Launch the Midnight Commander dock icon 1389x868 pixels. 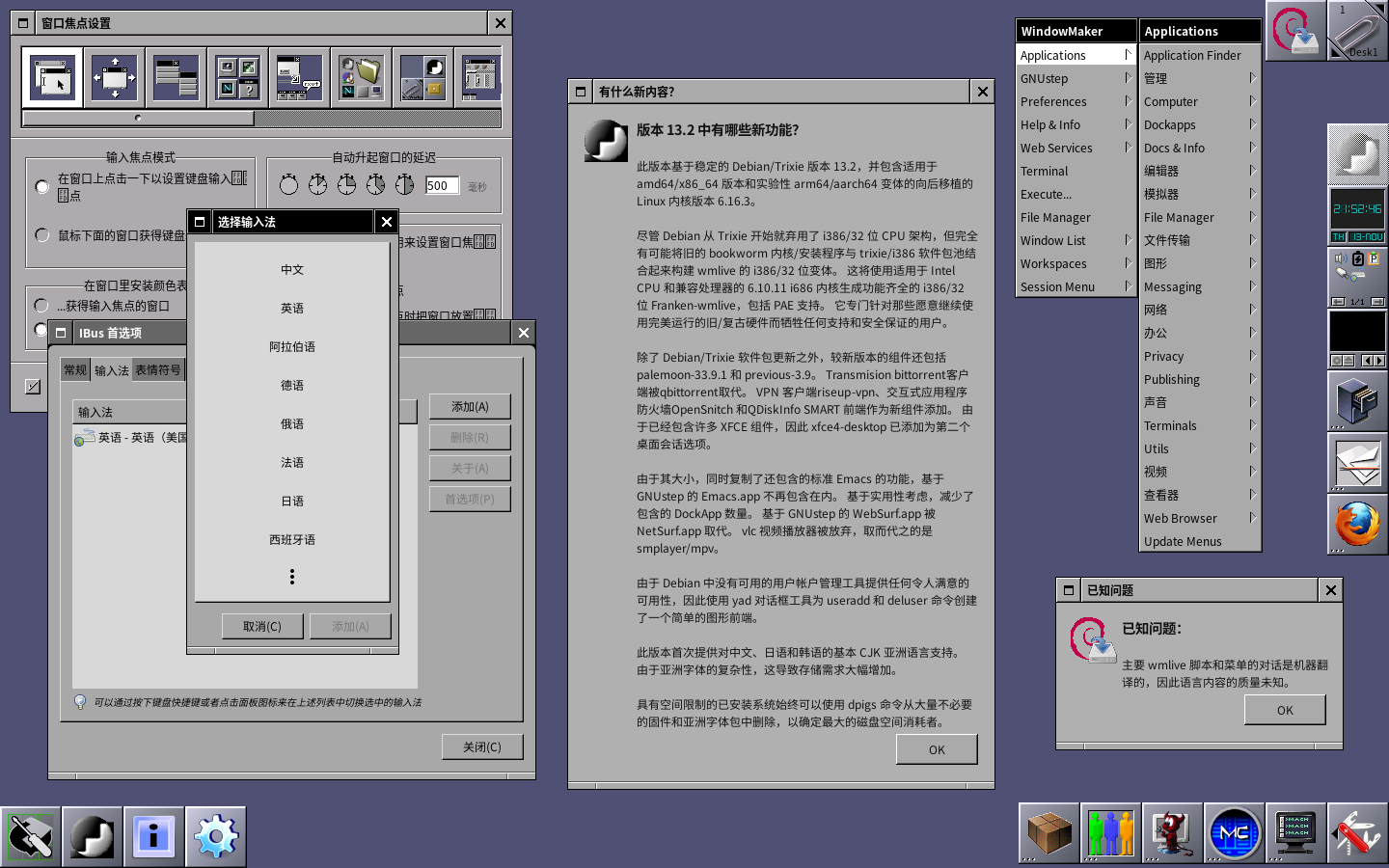1234,834
